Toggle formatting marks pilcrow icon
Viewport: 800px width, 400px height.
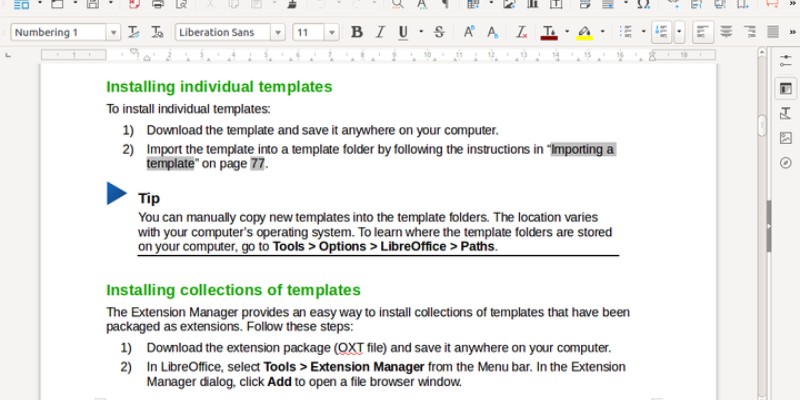pos(445,4)
